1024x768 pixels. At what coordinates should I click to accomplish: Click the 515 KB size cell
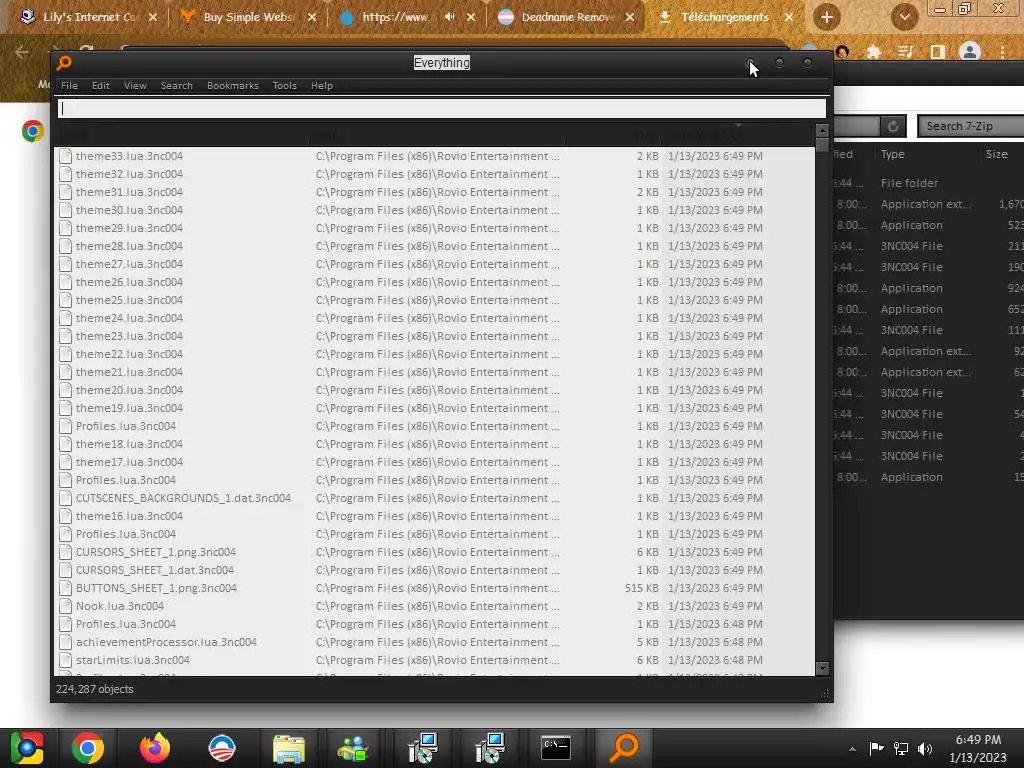[641, 588]
